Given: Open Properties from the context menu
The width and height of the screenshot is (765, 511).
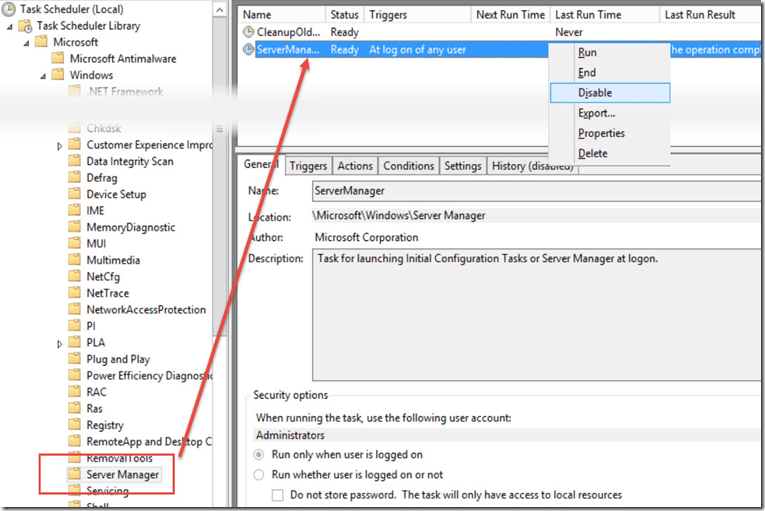Looking at the screenshot, I should pos(601,133).
